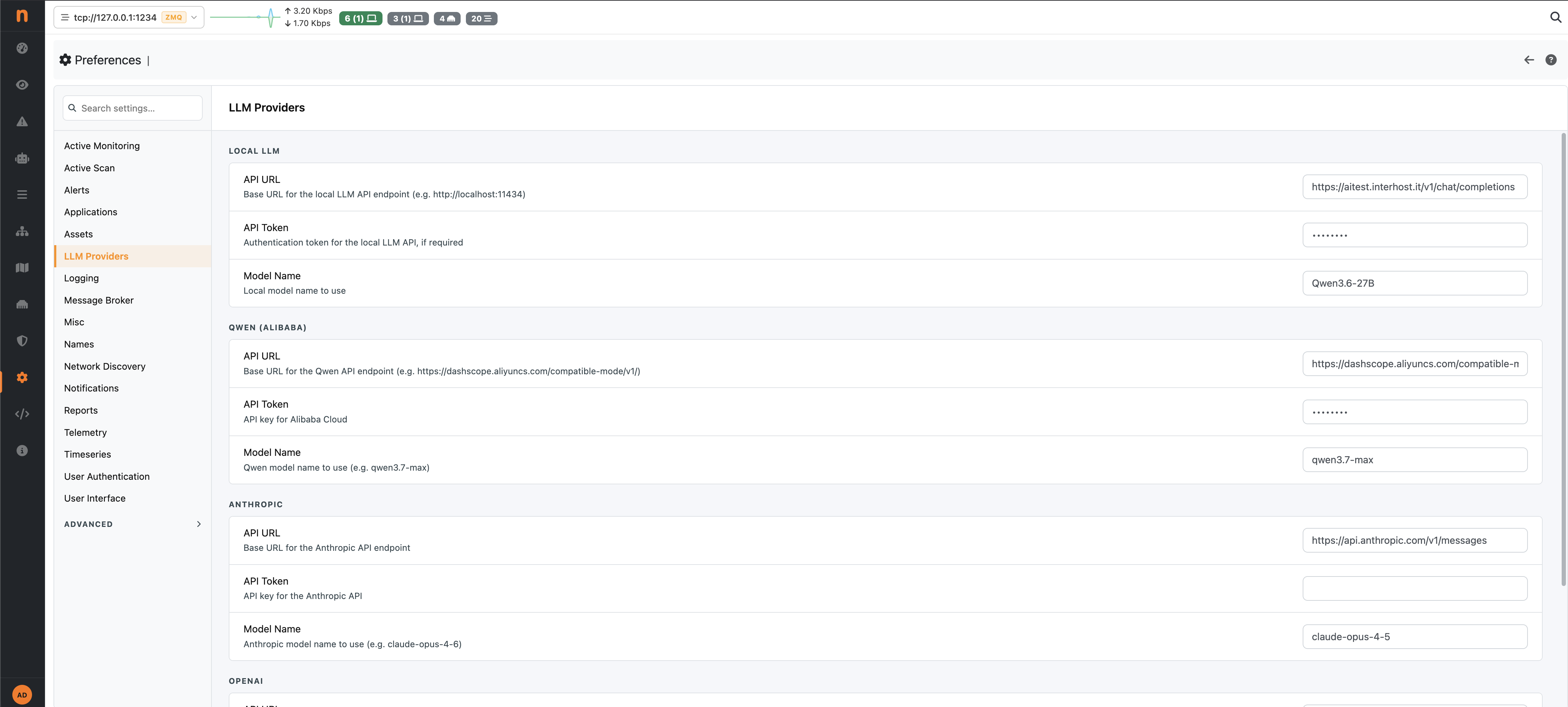The width and height of the screenshot is (1568, 707).
Task: Edit the Qwen API Token field
Action: [x=1414, y=412]
